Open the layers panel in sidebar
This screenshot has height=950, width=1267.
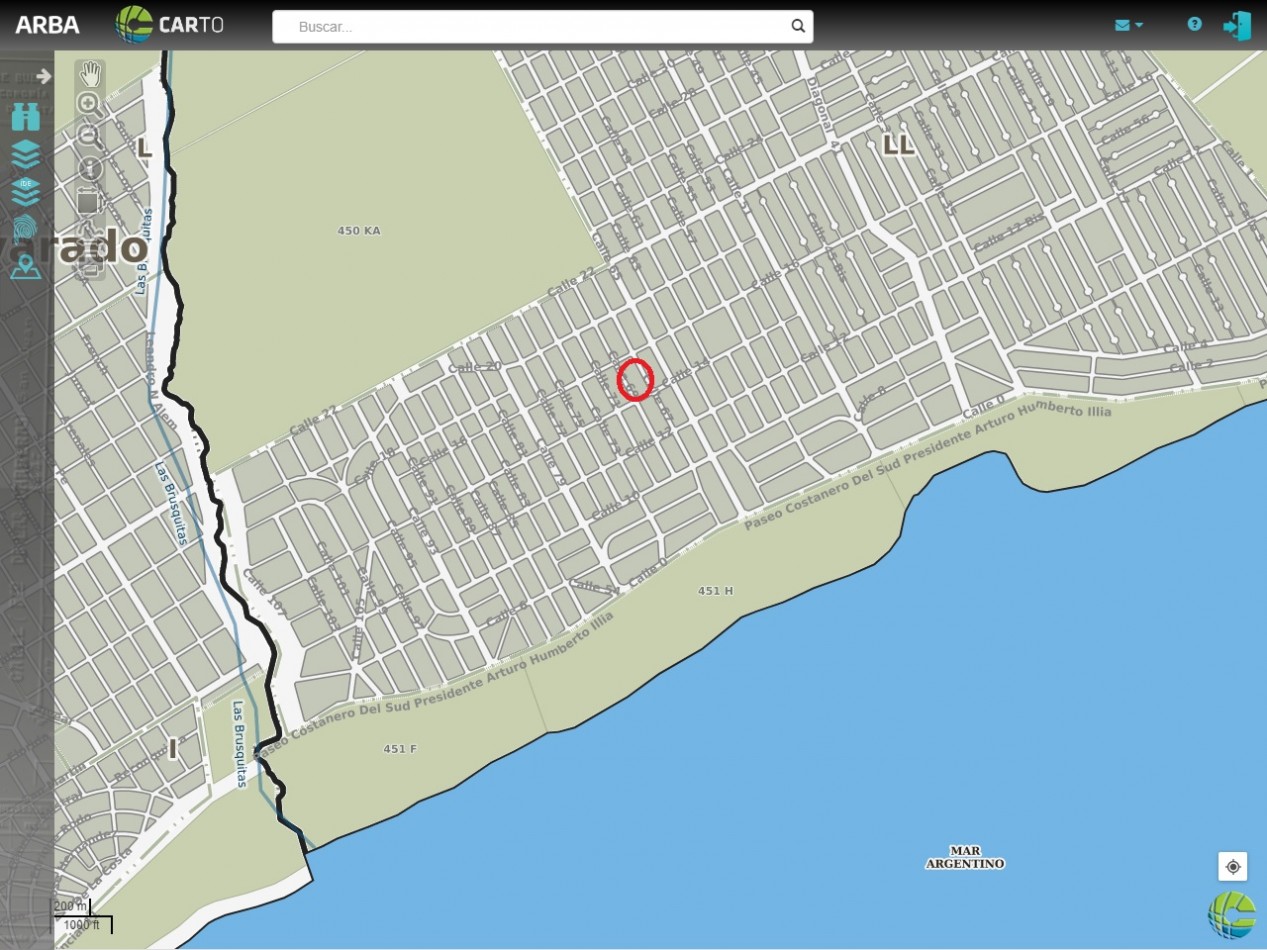pyautogui.click(x=26, y=154)
